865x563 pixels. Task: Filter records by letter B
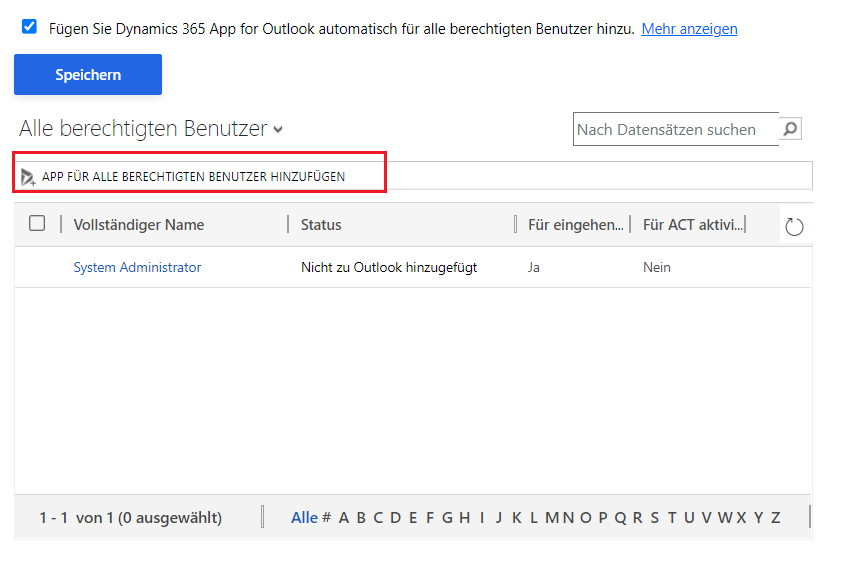[361, 518]
